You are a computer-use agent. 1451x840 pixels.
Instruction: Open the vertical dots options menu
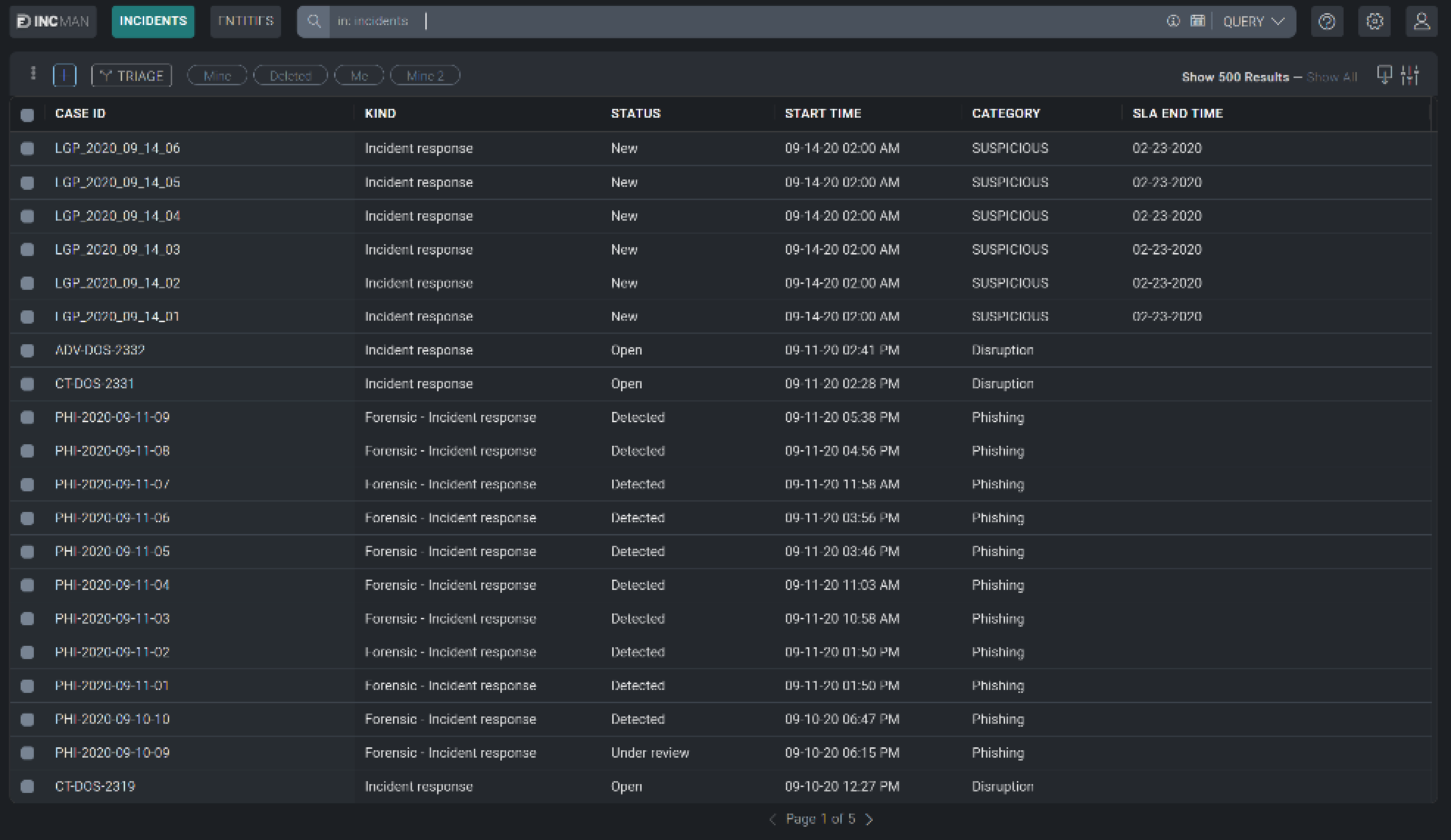[33, 74]
